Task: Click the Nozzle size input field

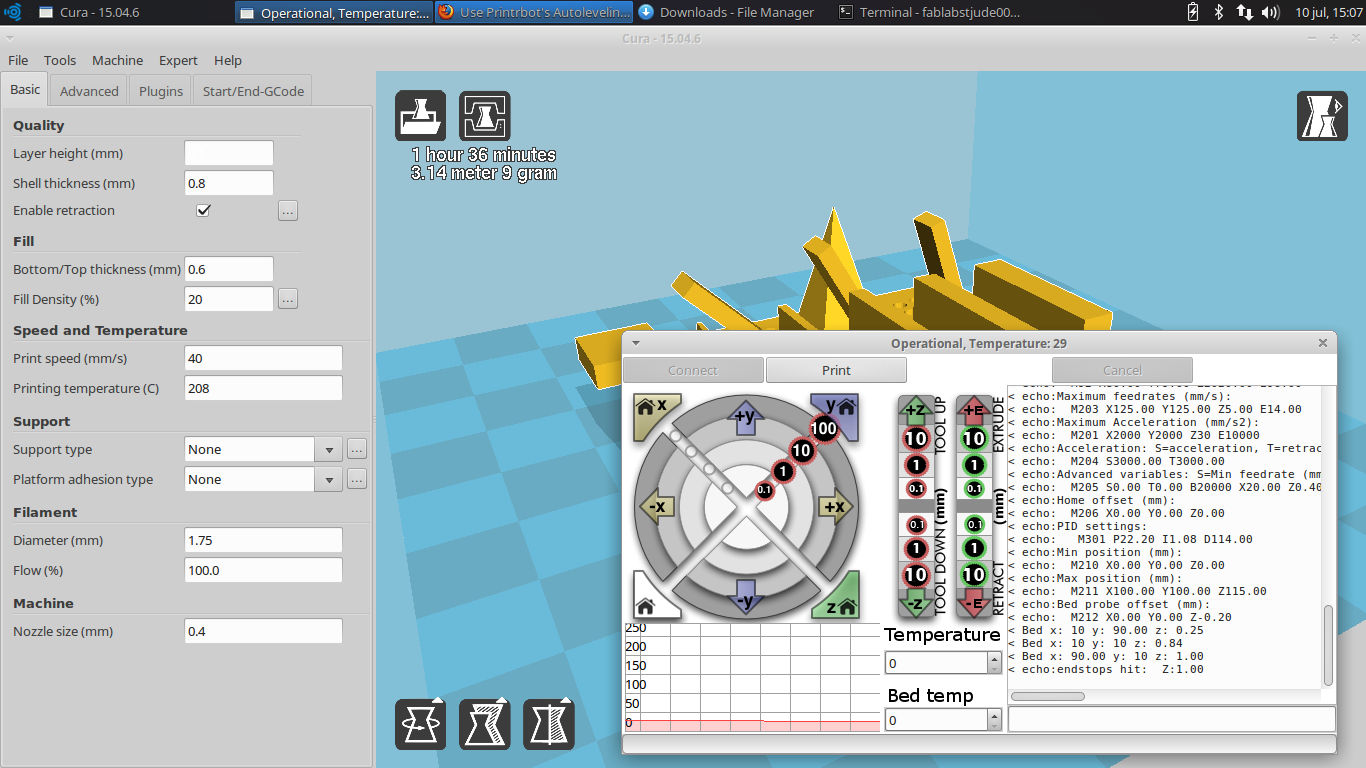Action: 264,632
